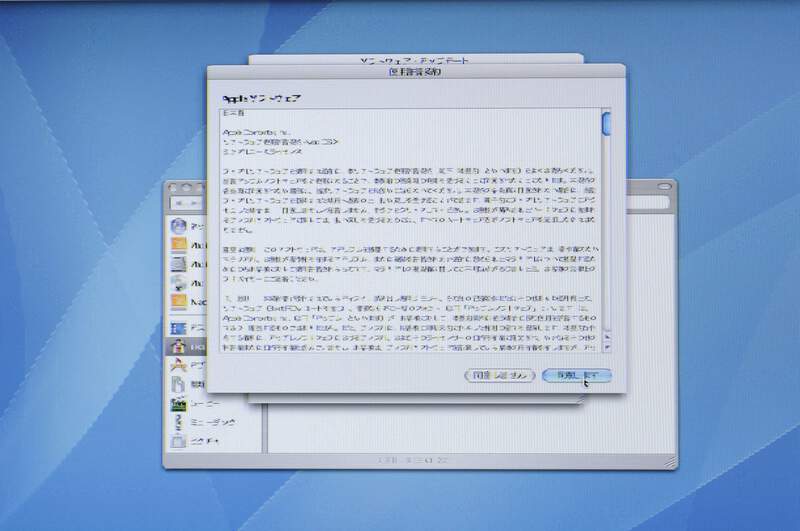Image resolution: width=800 pixels, height=531 pixels.
Task: Select the highlighted Home folder icon
Action: (179, 346)
